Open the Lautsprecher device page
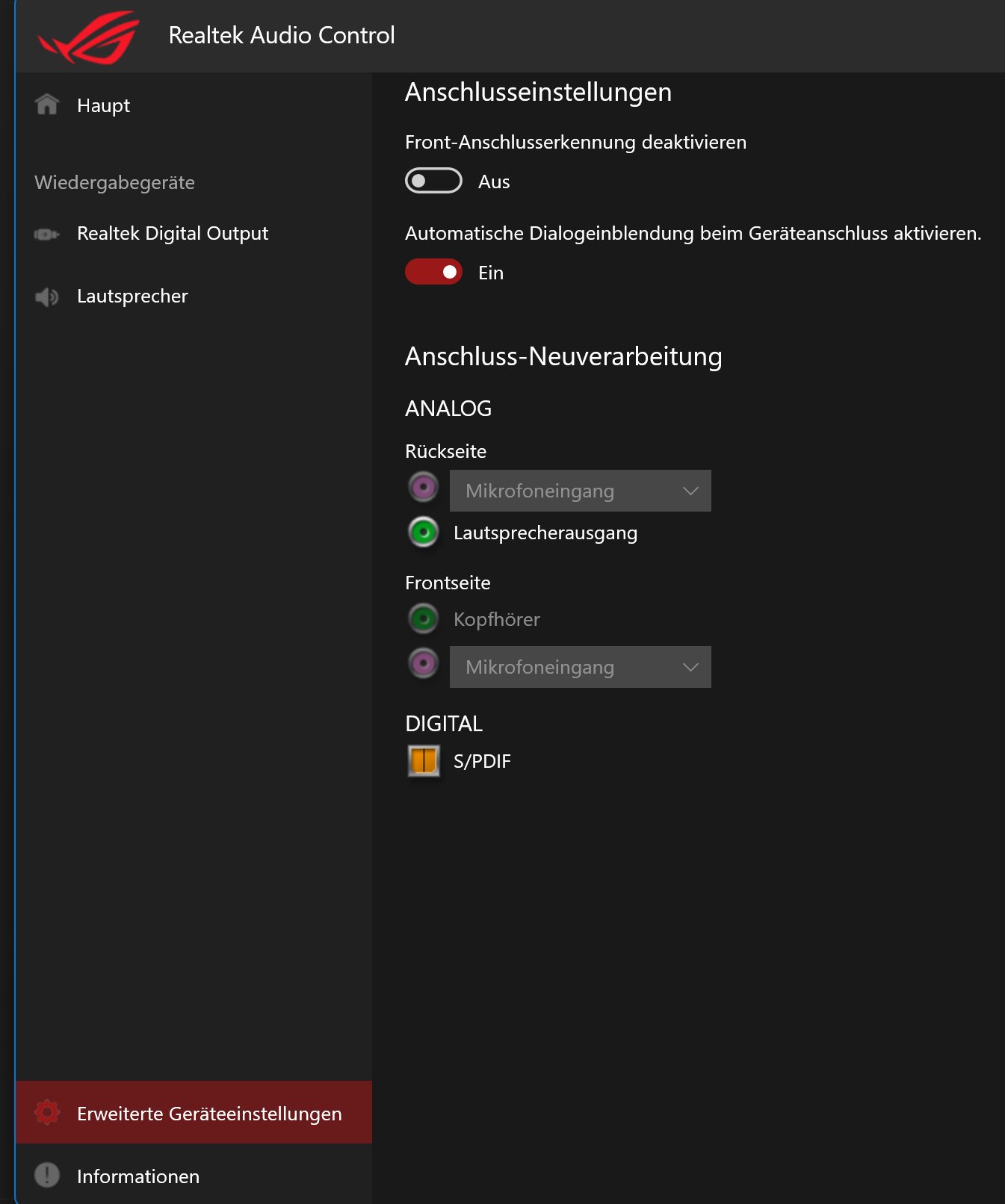Image resolution: width=1005 pixels, height=1204 pixels. pos(194,297)
